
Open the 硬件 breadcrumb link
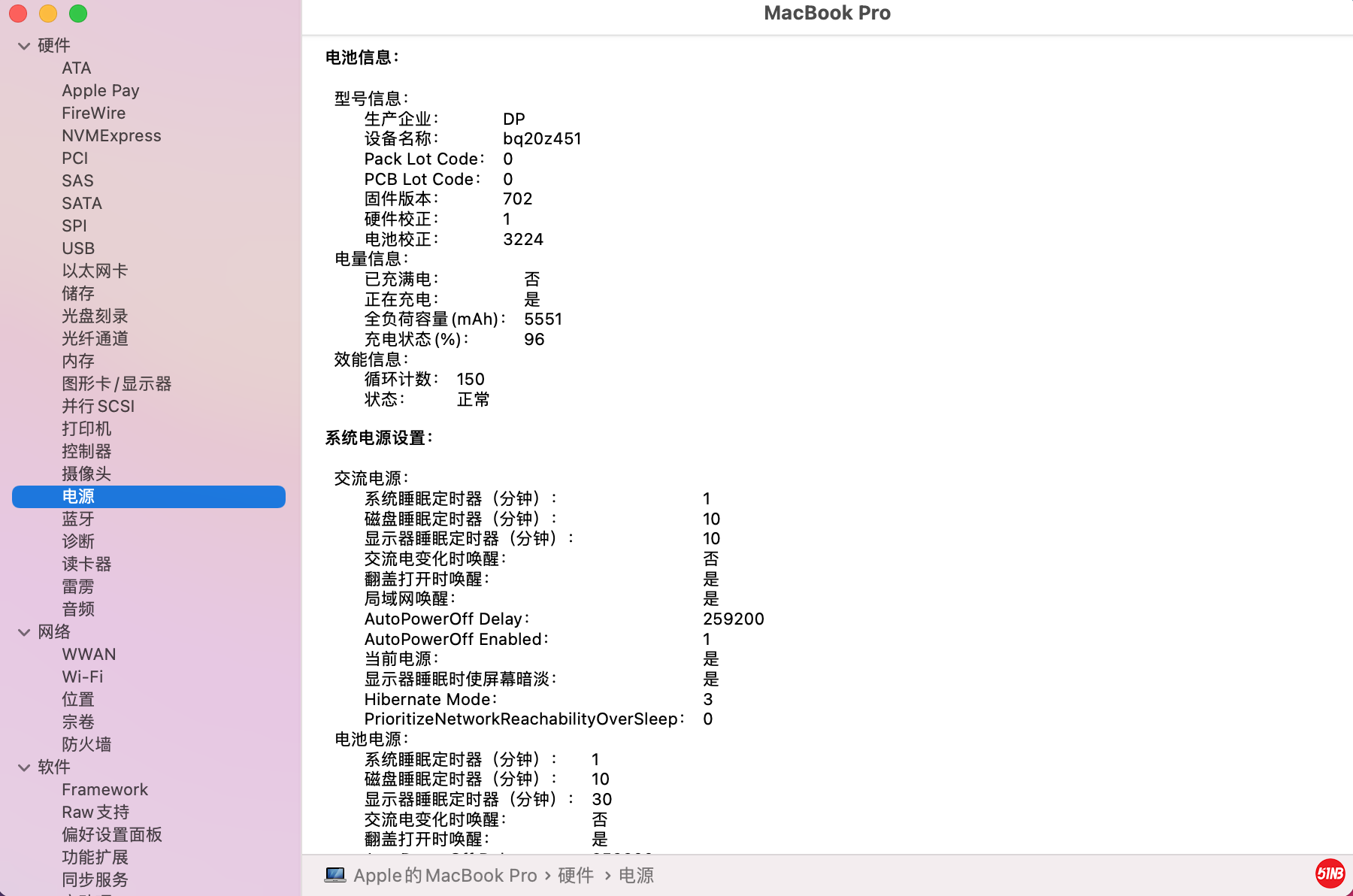coord(575,875)
